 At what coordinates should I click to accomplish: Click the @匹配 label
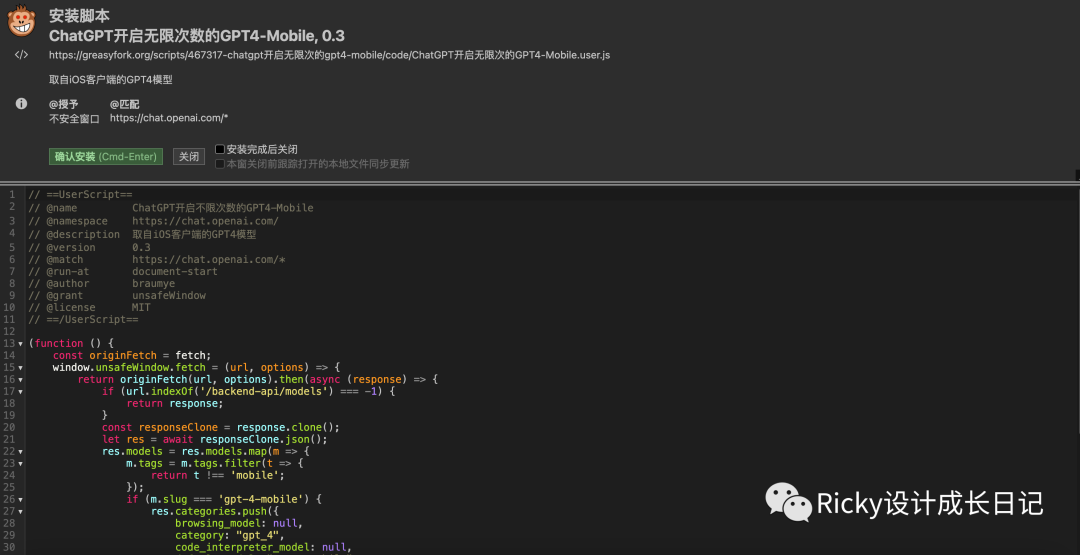click(x=125, y=104)
